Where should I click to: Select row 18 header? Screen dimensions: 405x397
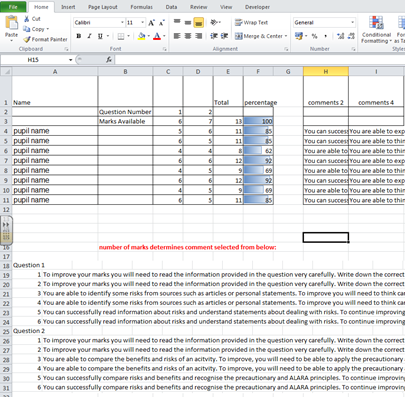coord(6,266)
